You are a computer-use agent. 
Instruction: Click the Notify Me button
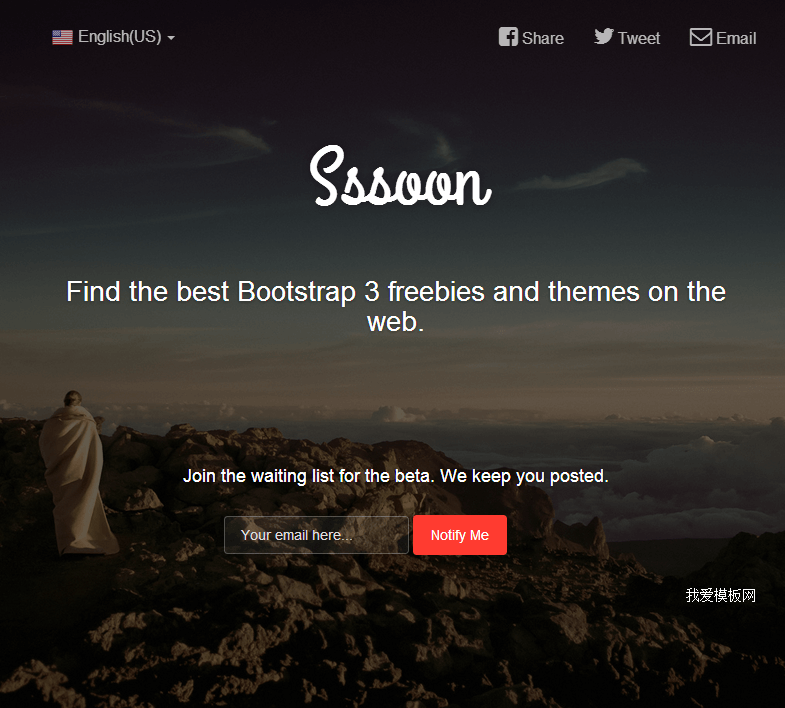point(460,535)
